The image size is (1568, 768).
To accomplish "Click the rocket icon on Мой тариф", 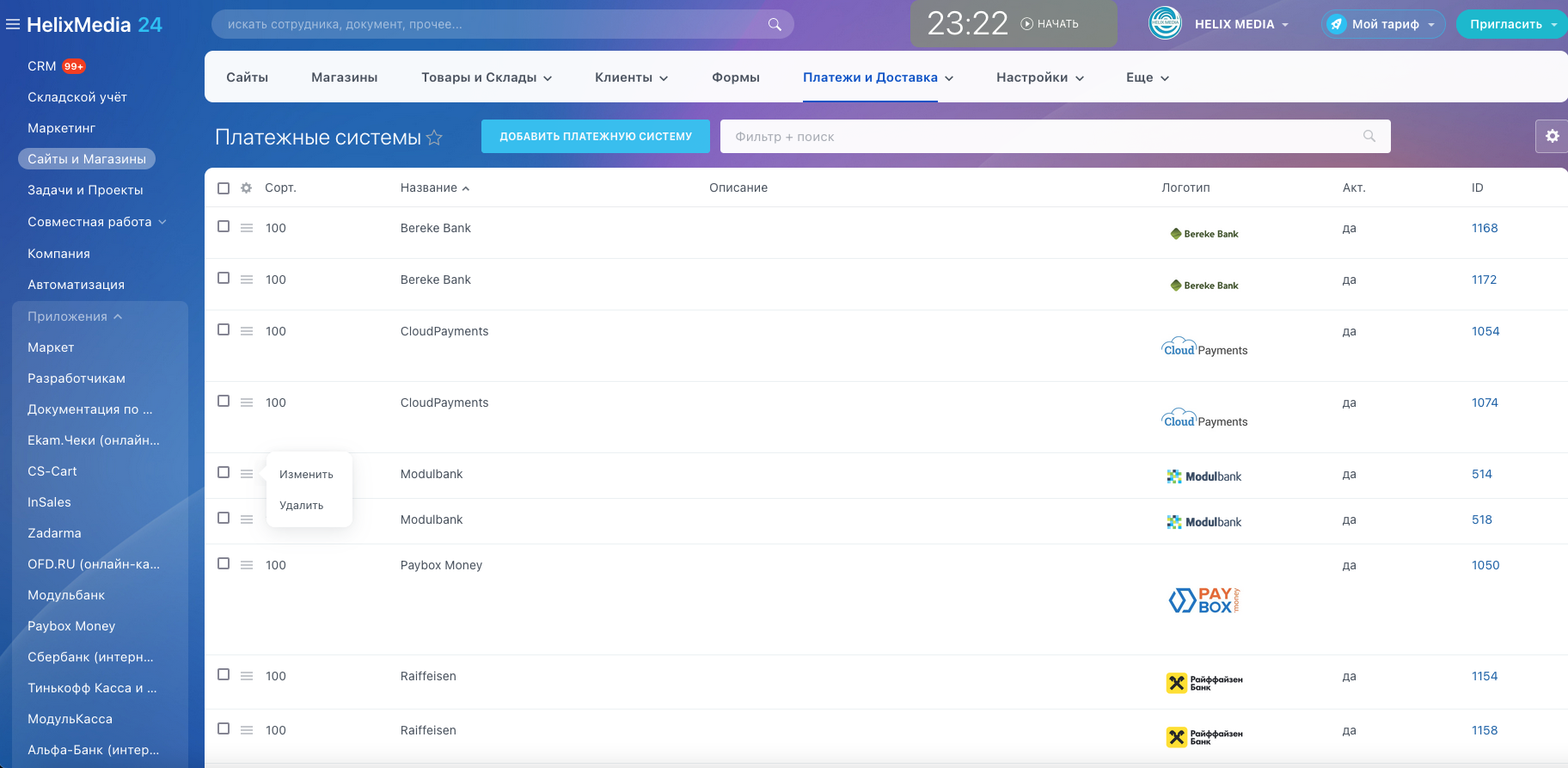I will 1336,24.
